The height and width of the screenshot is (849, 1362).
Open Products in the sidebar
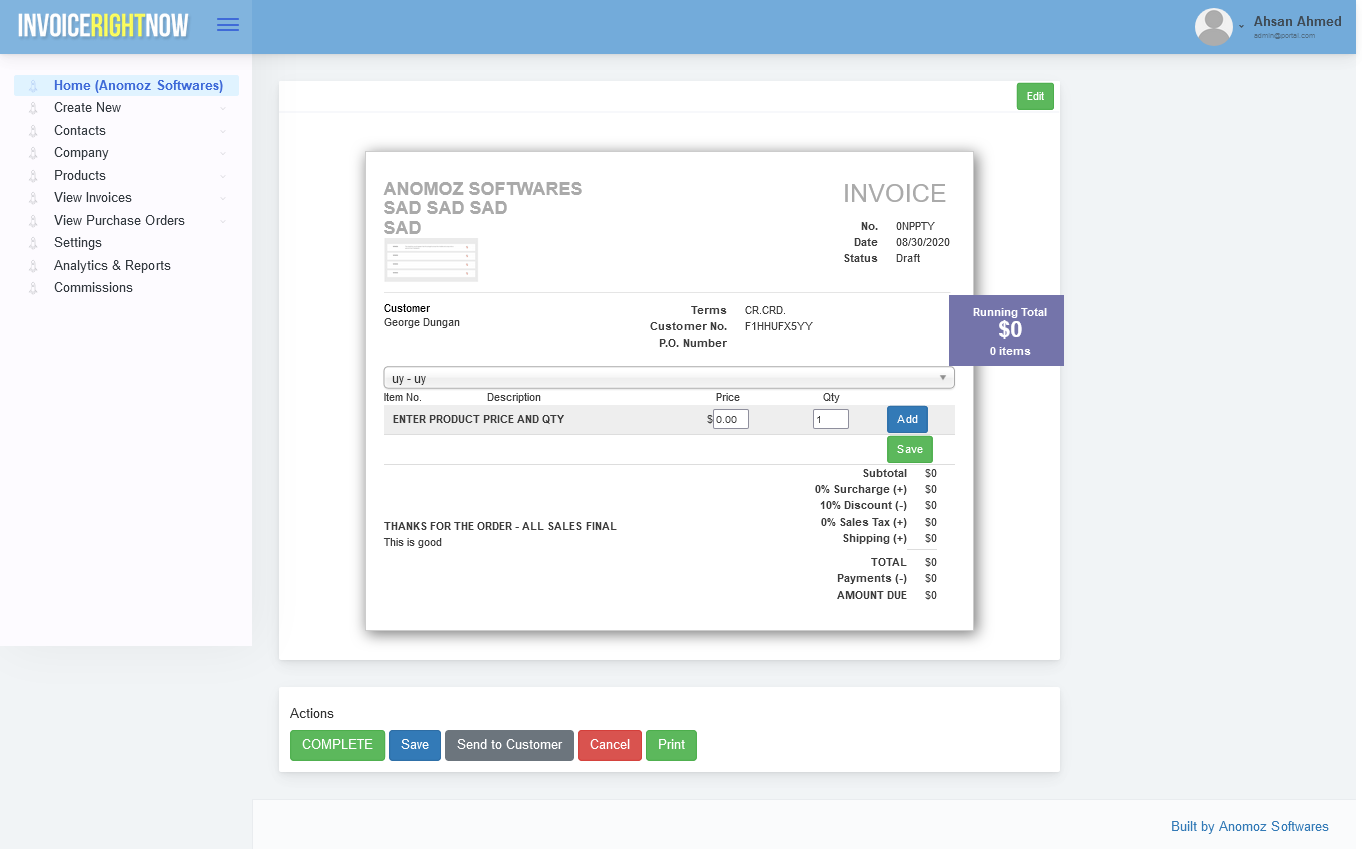80,175
